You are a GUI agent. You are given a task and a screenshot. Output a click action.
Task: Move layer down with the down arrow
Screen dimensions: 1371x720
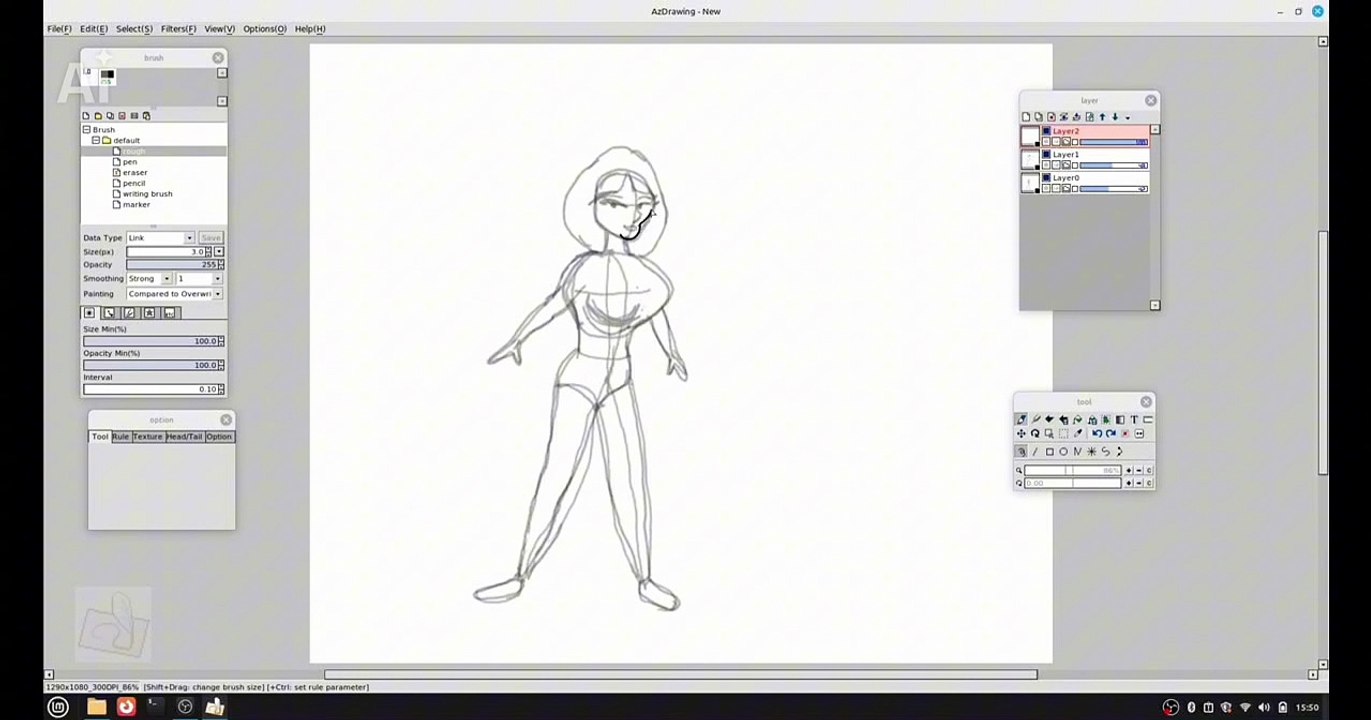[1115, 117]
